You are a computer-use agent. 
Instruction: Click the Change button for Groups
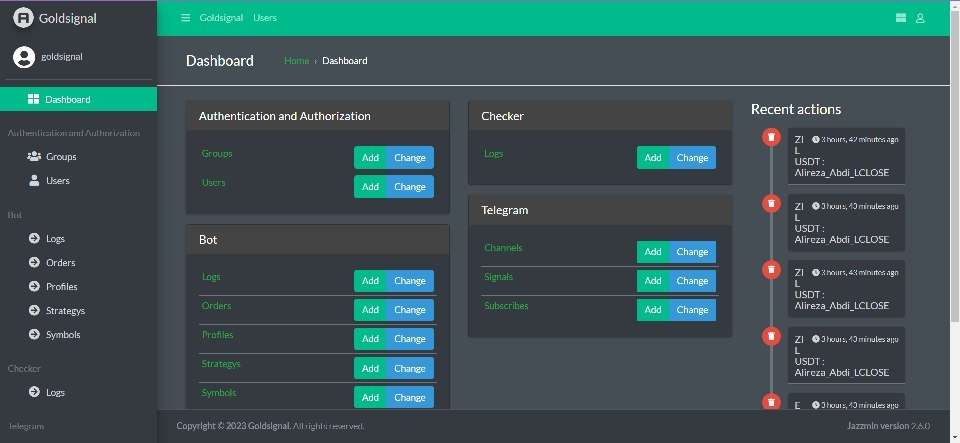(x=410, y=157)
